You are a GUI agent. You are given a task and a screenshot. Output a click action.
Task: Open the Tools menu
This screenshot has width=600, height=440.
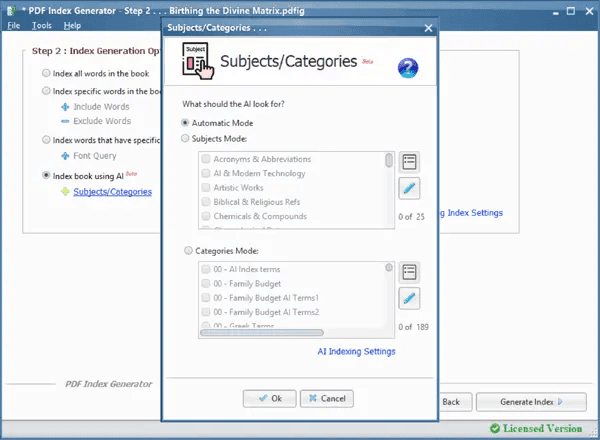click(x=42, y=26)
